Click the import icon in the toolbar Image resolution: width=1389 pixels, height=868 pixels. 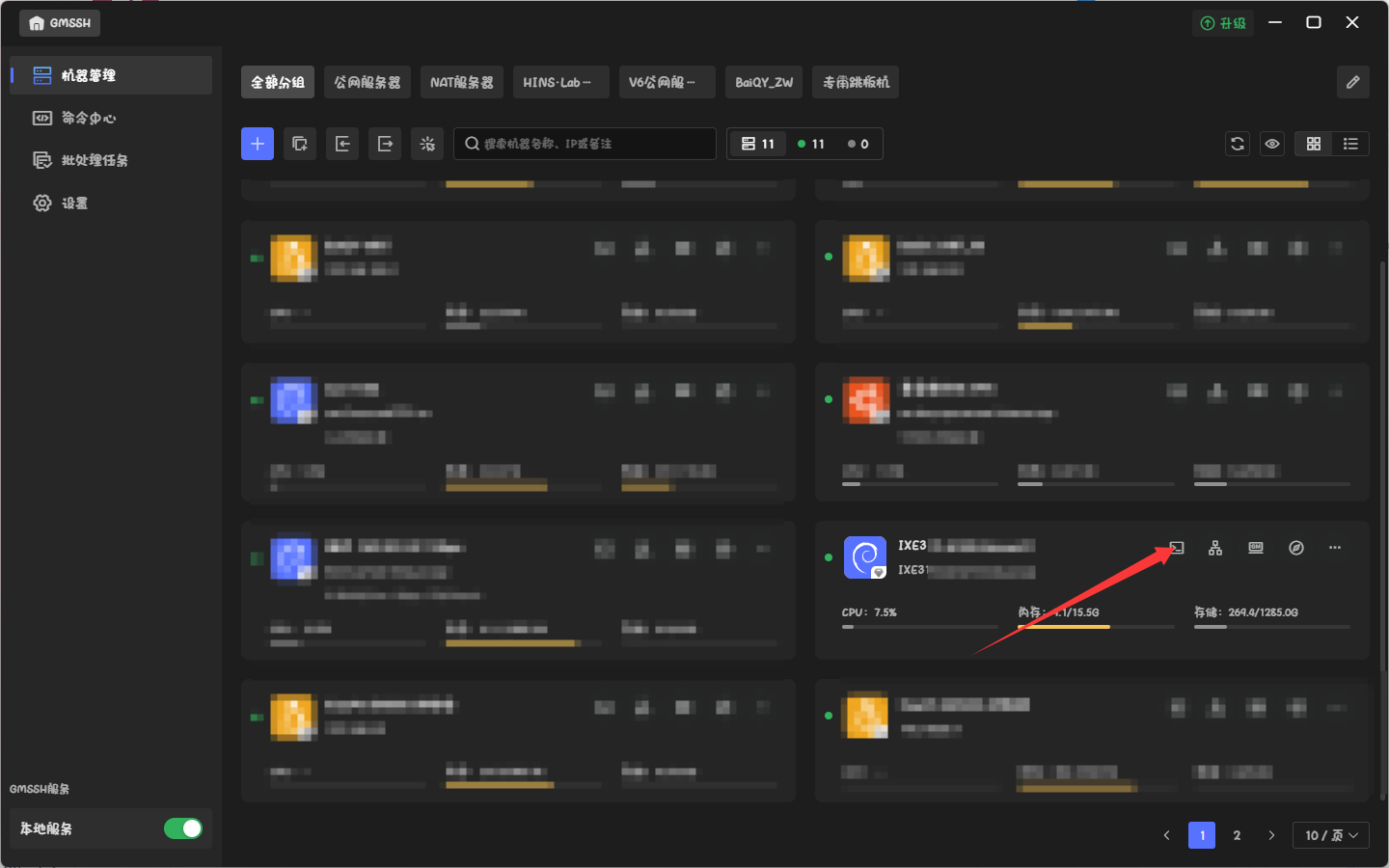342,144
